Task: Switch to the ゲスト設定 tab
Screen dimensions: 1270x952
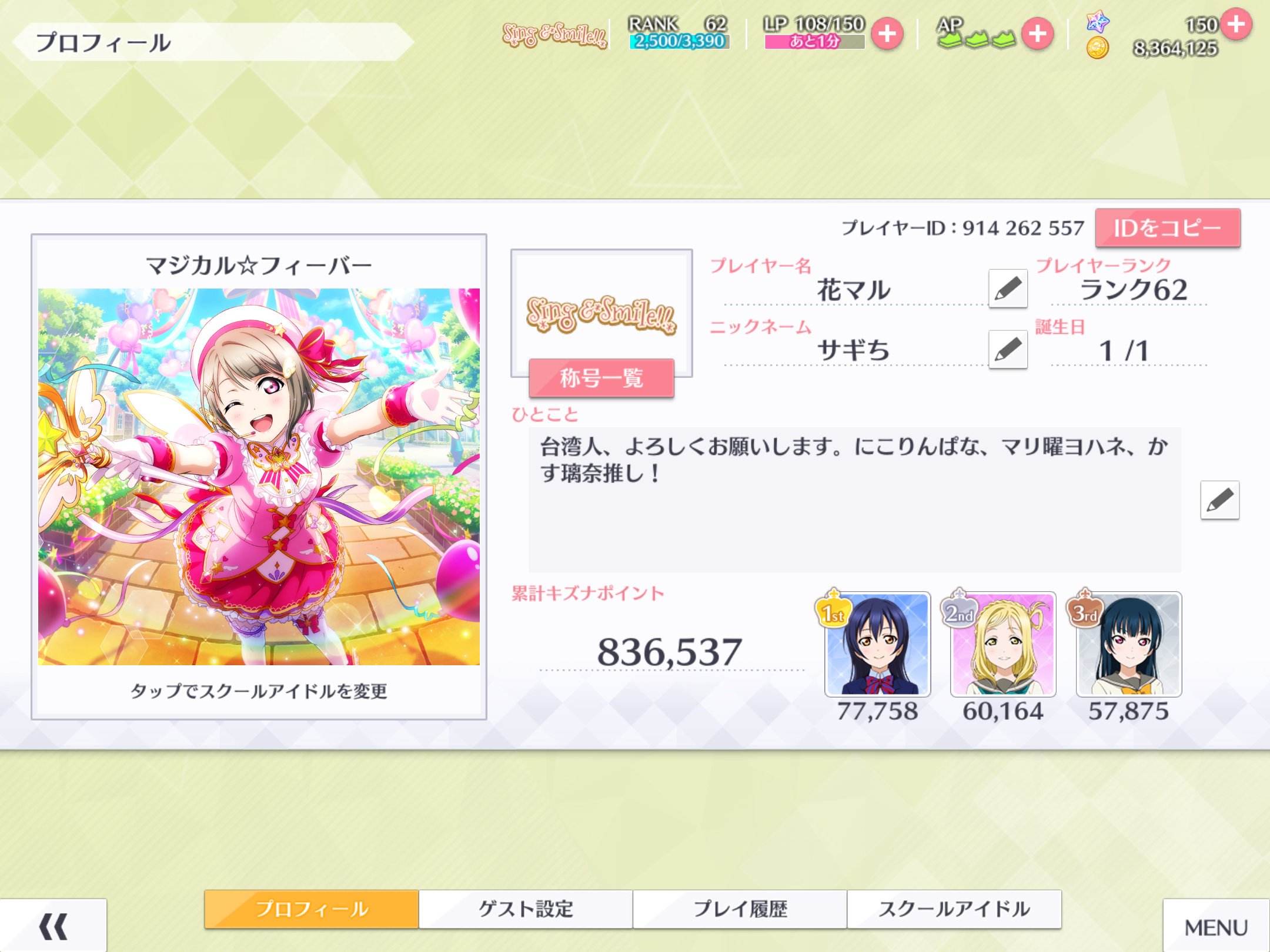Action: coord(526,909)
